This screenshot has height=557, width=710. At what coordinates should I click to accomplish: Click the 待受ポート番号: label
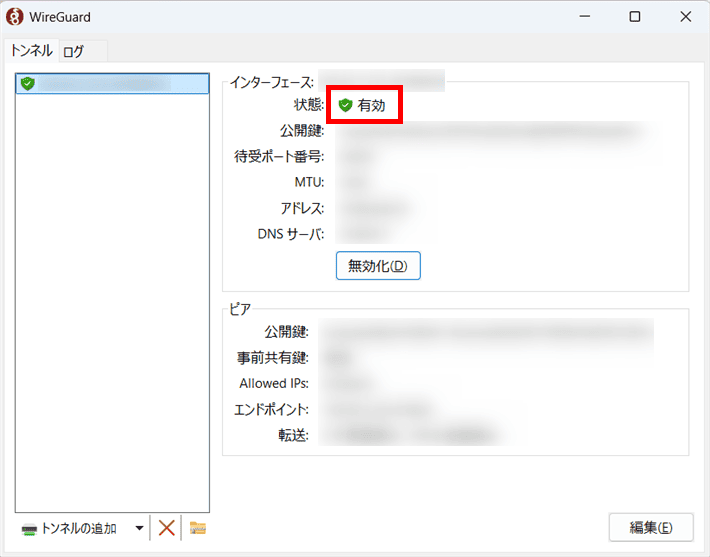click(279, 157)
